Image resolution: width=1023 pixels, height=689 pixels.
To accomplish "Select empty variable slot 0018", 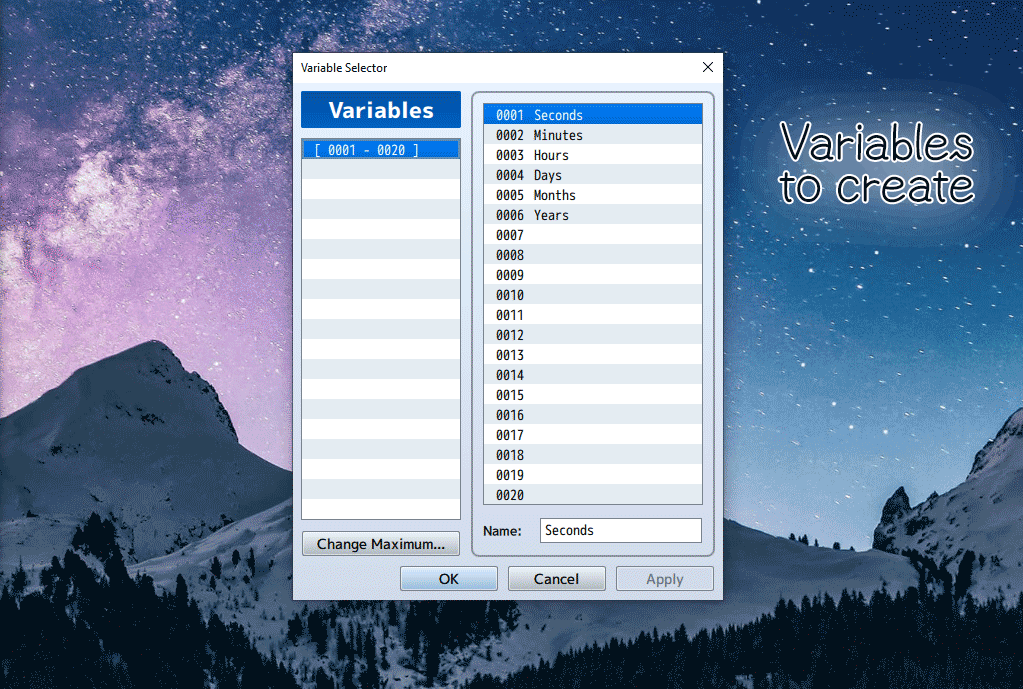I will pyautogui.click(x=592, y=454).
